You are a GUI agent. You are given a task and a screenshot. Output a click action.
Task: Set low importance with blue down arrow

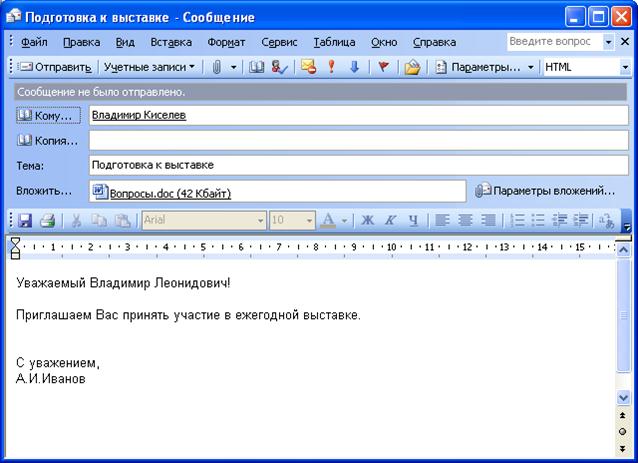tap(354, 67)
